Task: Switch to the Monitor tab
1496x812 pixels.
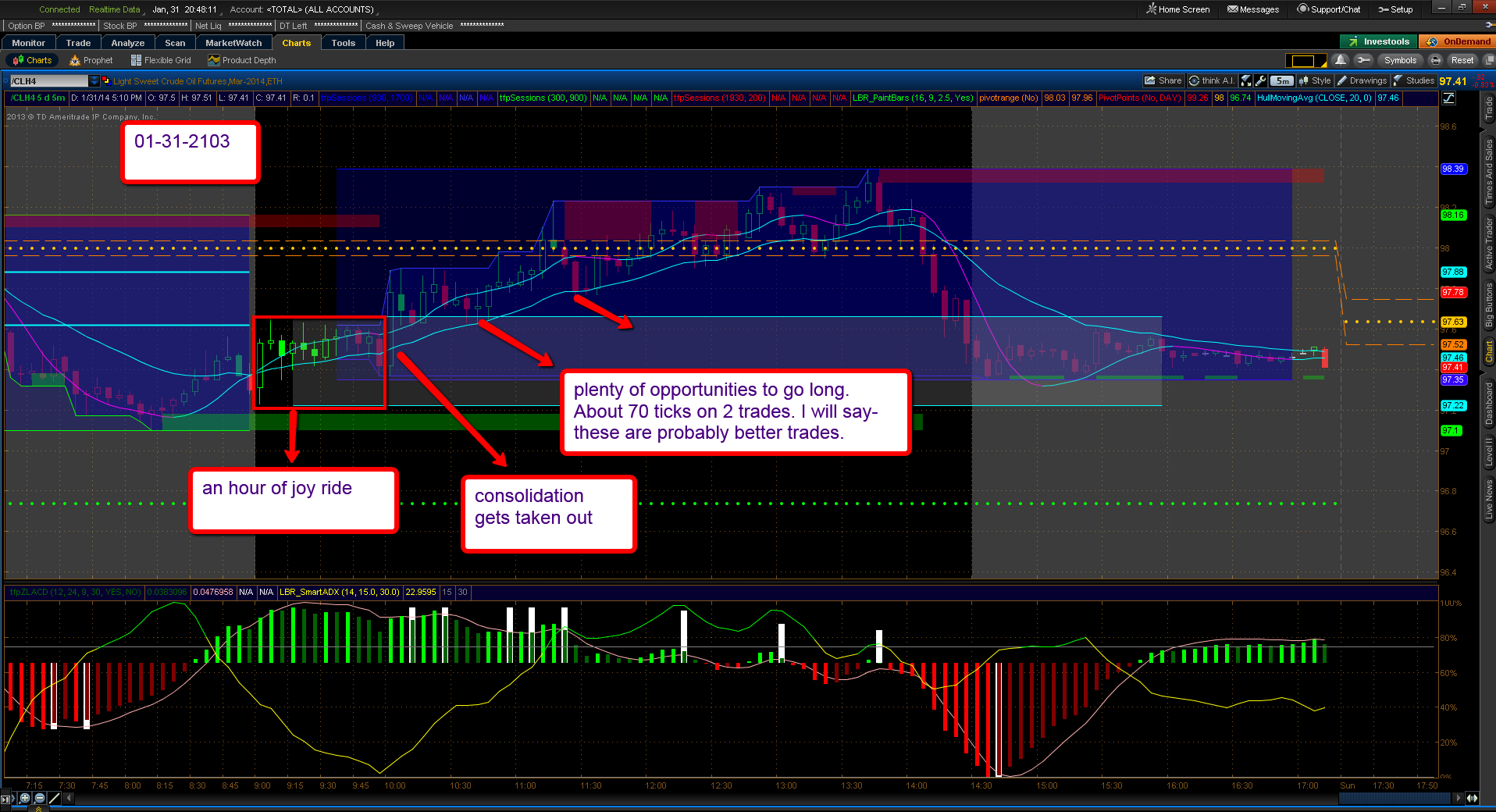Action: 29,43
